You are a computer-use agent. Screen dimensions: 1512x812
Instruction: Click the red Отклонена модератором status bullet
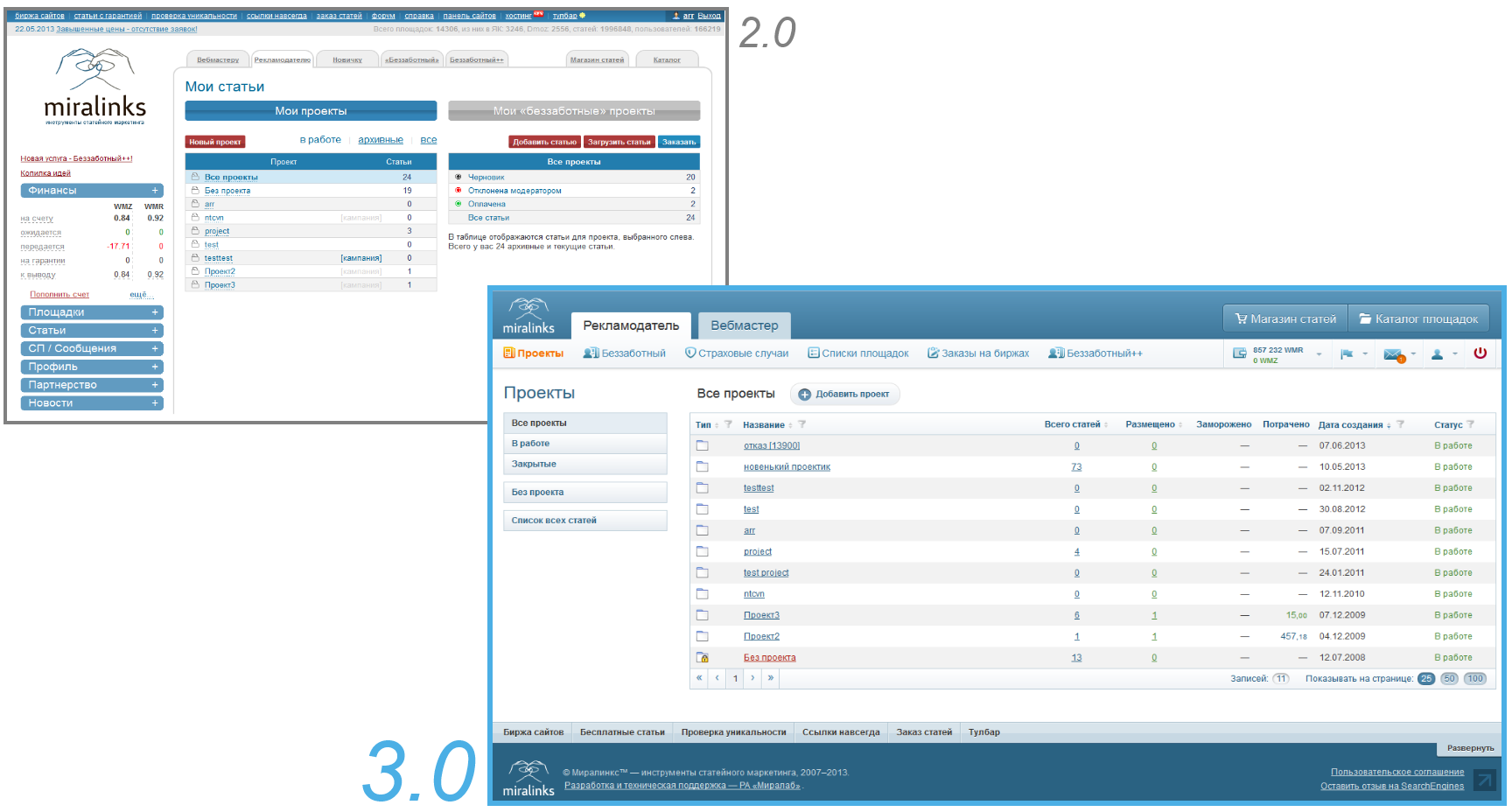tap(458, 190)
